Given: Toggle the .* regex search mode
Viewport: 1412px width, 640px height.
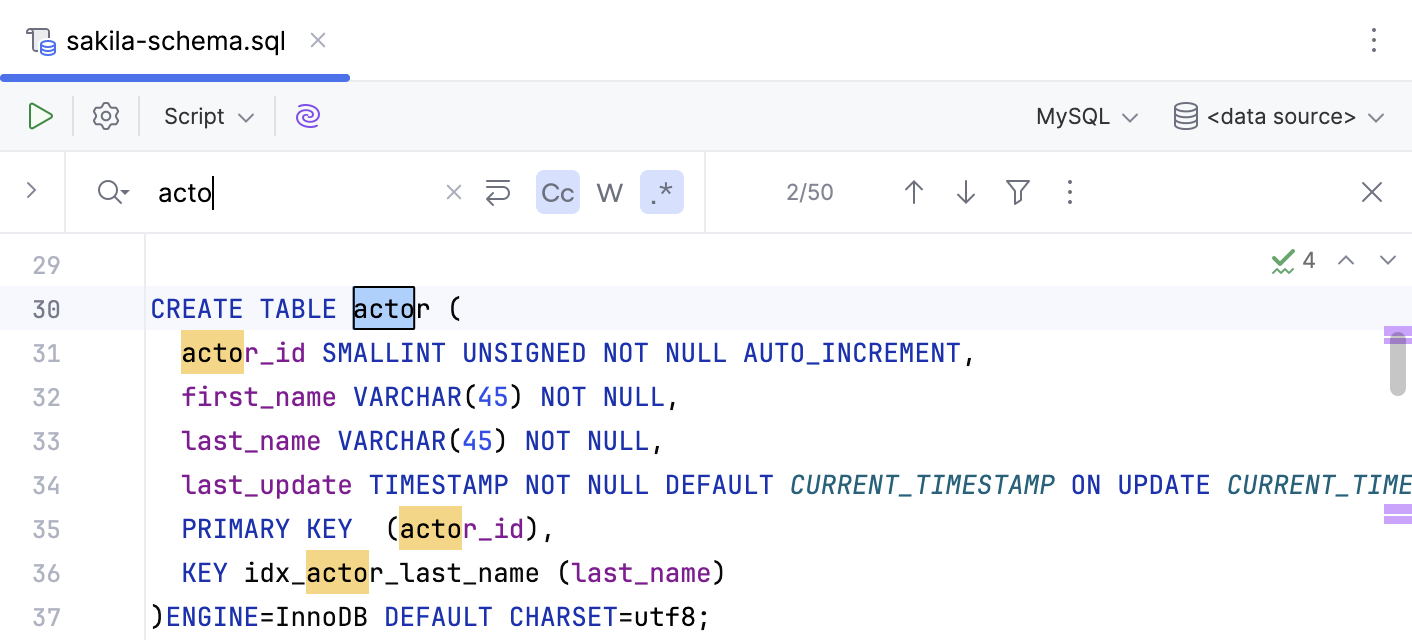Looking at the screenshot, I should (661, 191).
